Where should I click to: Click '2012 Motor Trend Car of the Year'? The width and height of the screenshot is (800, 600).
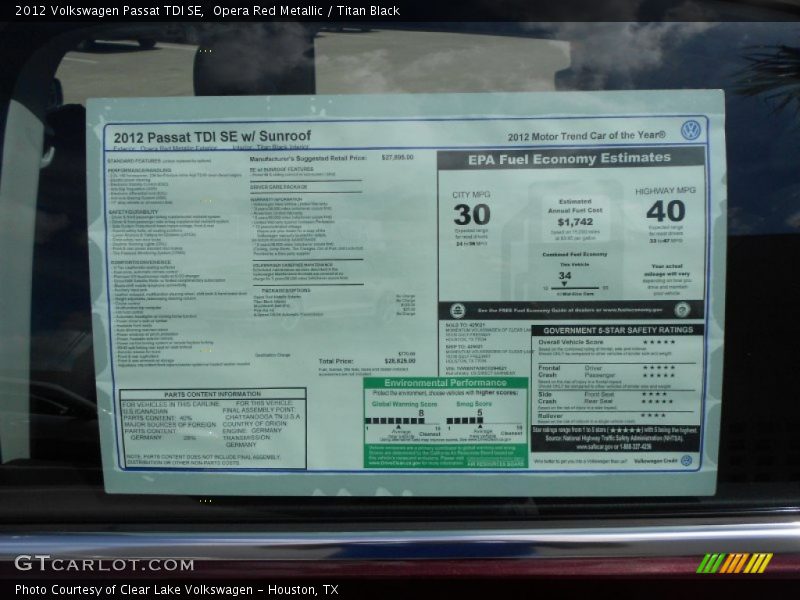[x=586, y=136]
